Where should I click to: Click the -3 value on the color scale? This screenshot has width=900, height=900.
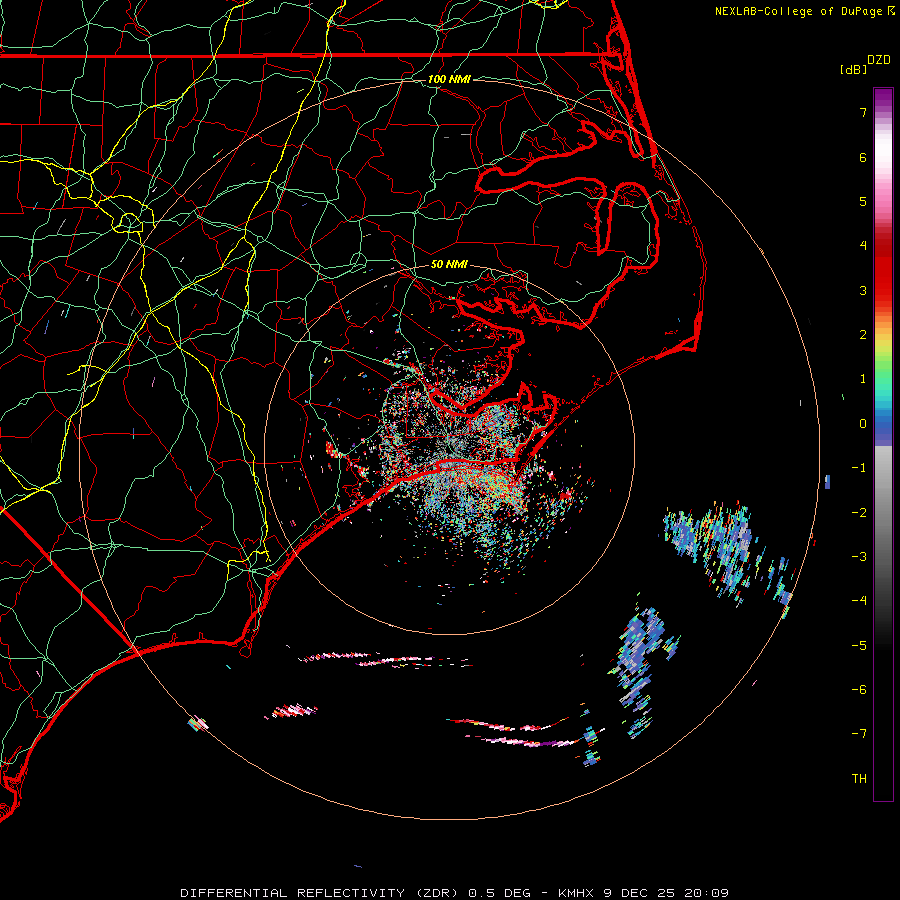pos(859,557)
